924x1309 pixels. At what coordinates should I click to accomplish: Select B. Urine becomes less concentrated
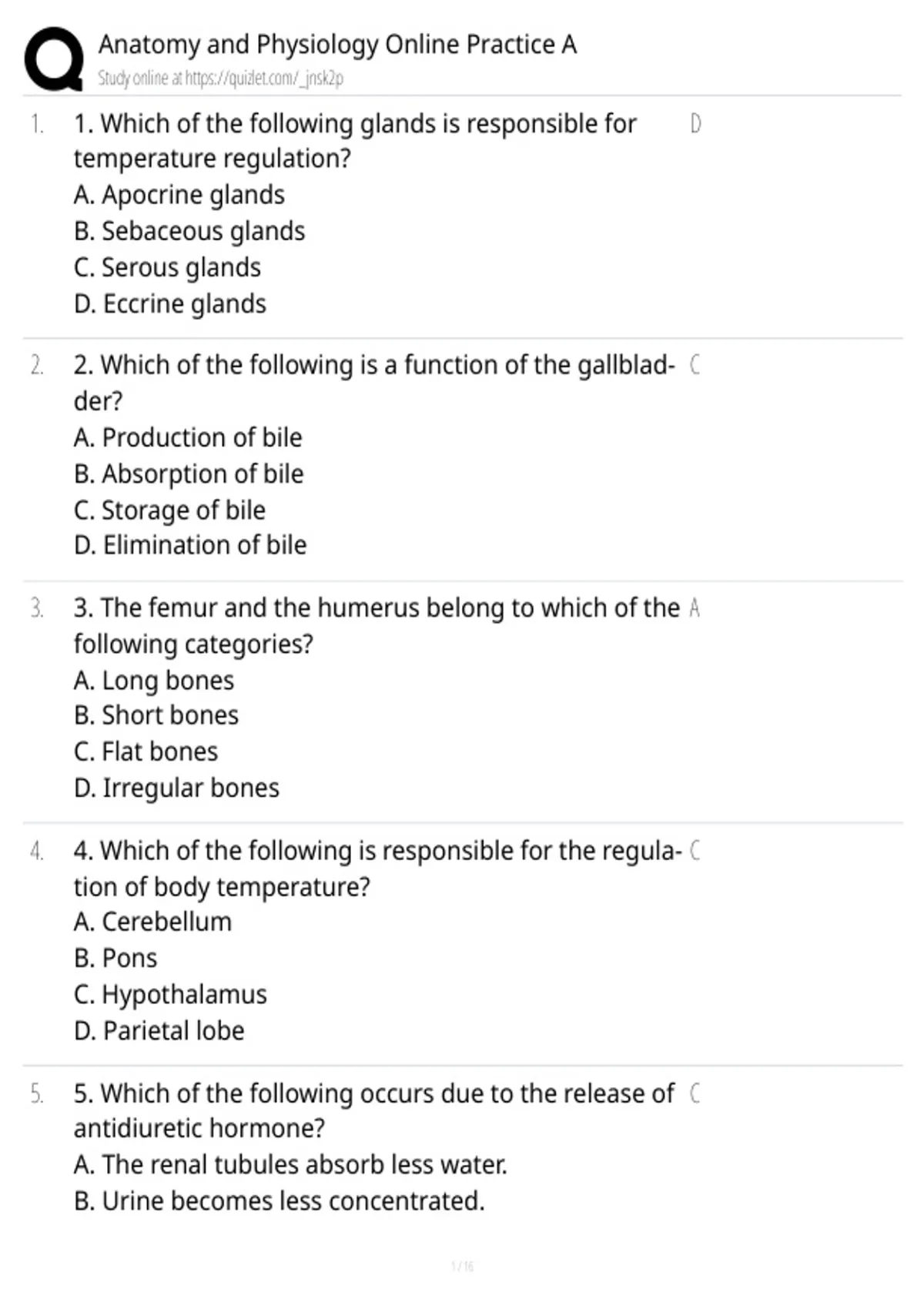280,1200
